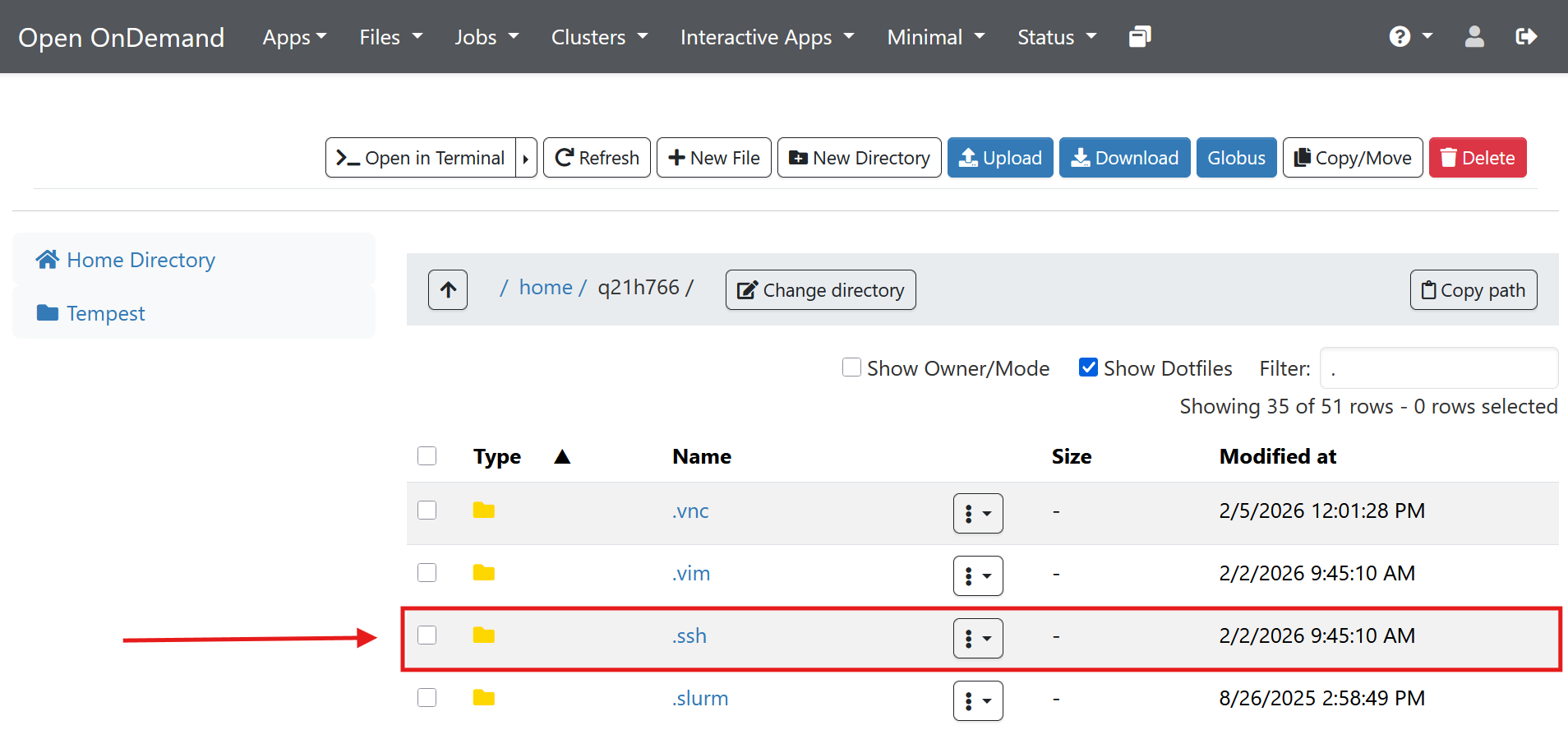Click the Upload button
Image resolution: width=1568 pixels, height=730 pixels.
[1000, 158]
